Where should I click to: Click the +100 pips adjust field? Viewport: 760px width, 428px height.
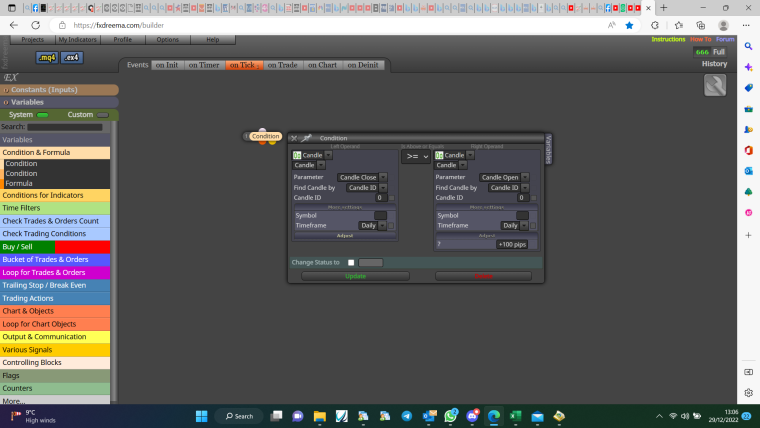pyautogui.click(x=512, y=244)
